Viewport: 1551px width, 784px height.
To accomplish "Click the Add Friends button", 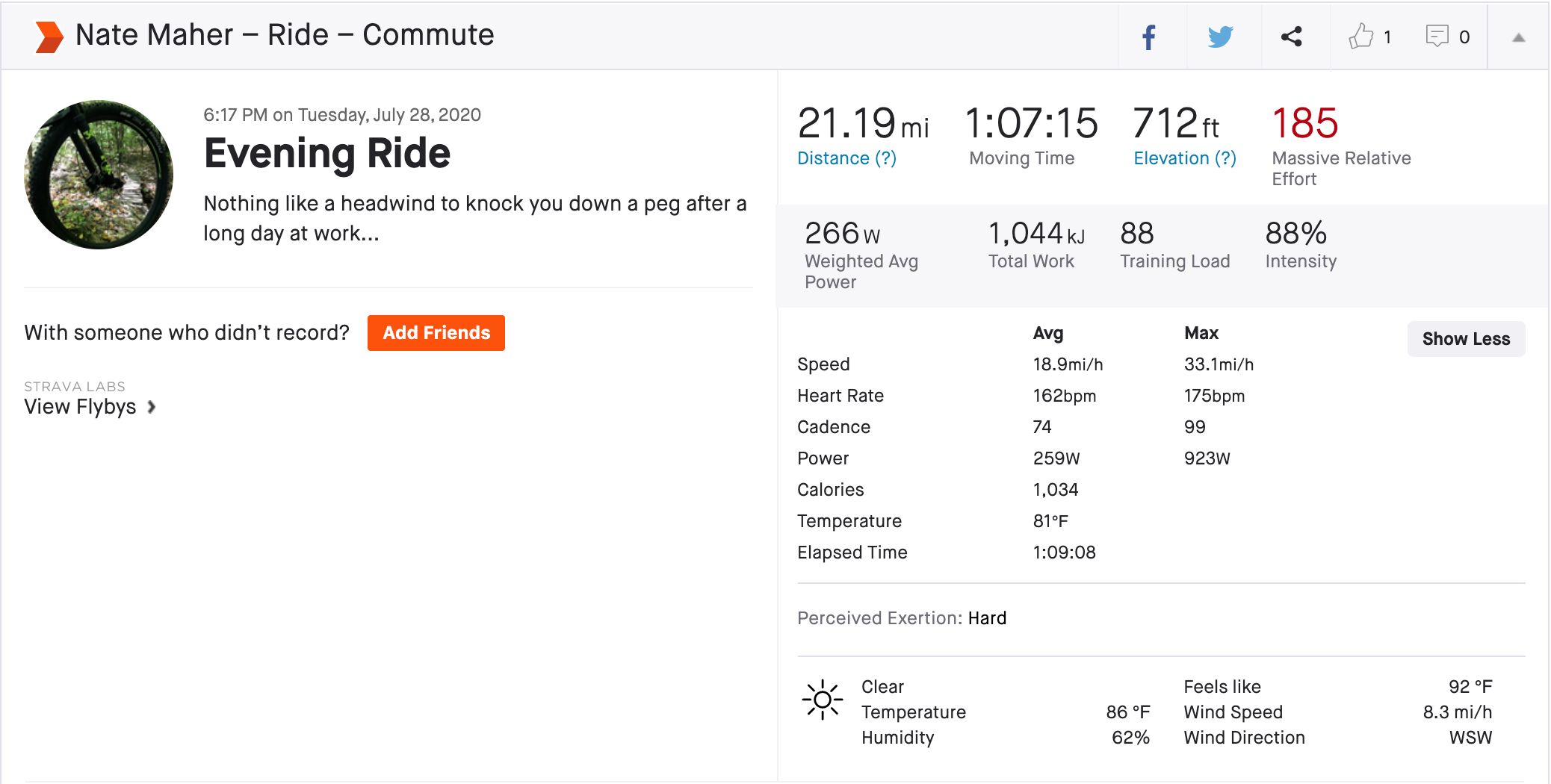I will click(x=436, y=333).
